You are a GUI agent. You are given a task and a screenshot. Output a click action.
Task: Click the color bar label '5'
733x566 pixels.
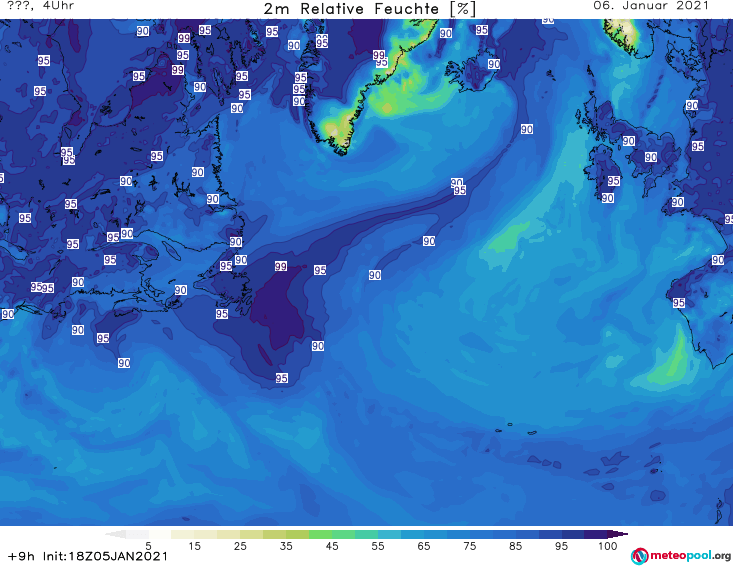[148, 546]
